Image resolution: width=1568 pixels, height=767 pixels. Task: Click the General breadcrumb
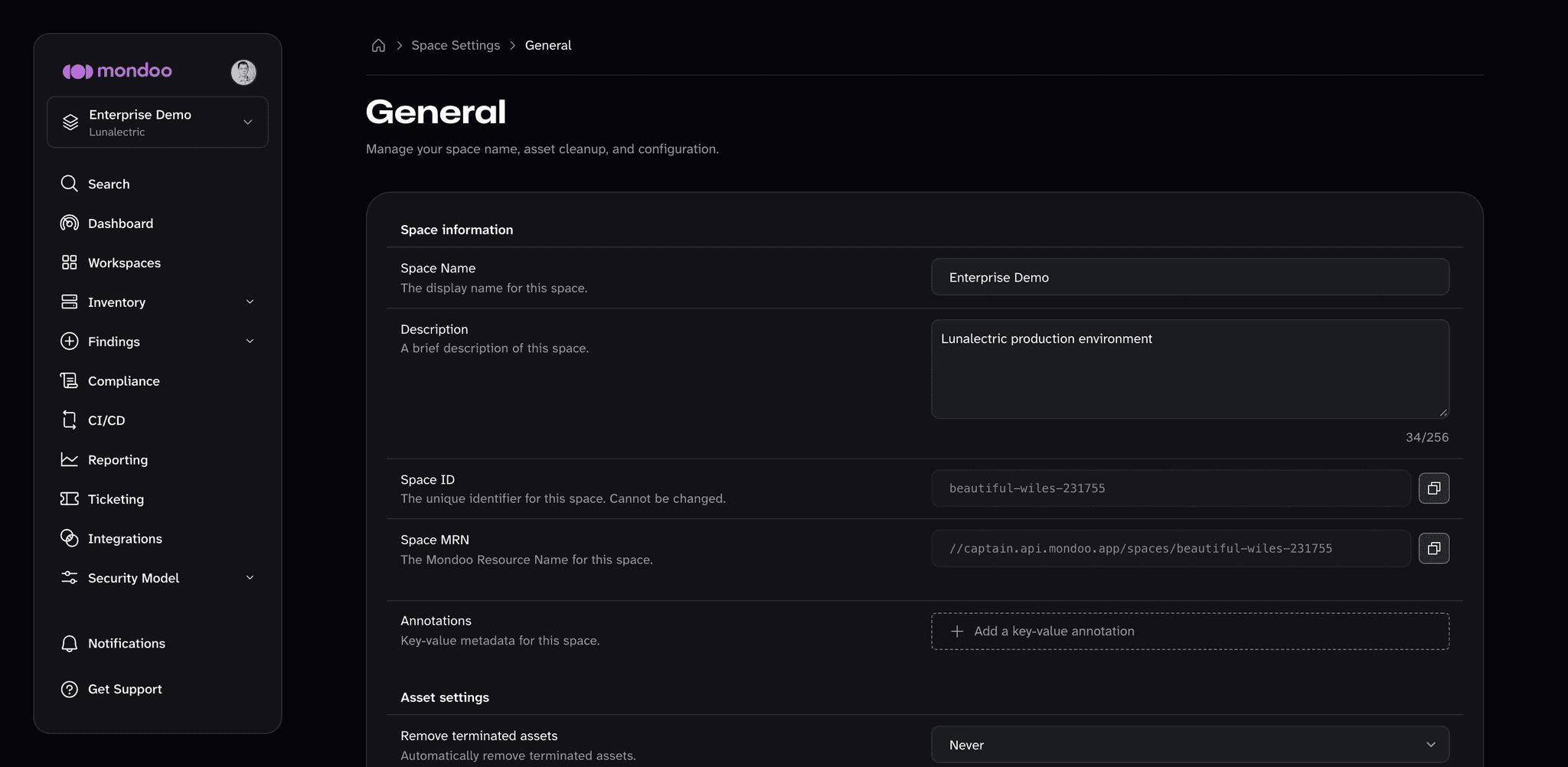[548, 45]
